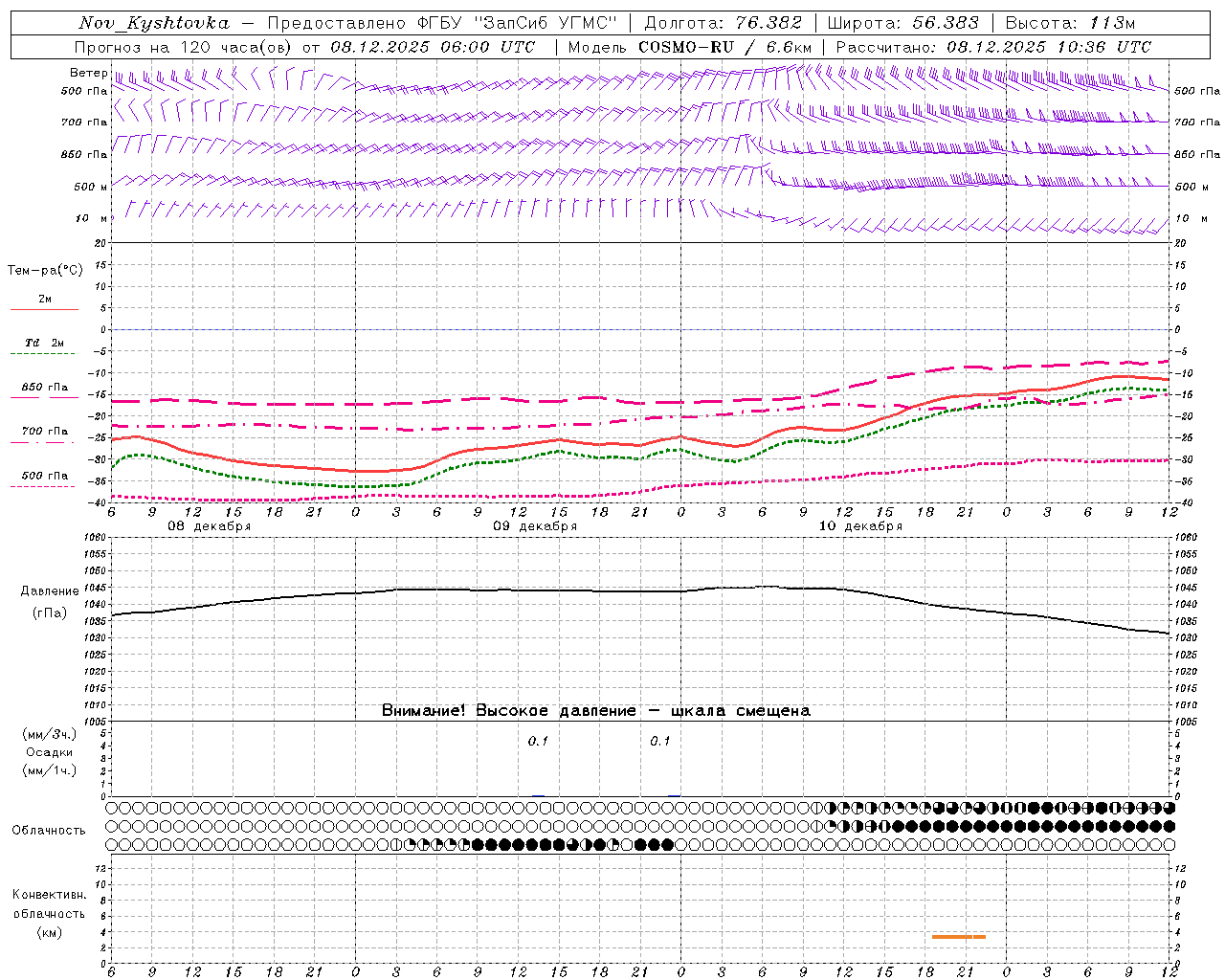Screen dimensions: 1225x980
Task: Click the '10 декабря' date label
Action: (860, 526)
